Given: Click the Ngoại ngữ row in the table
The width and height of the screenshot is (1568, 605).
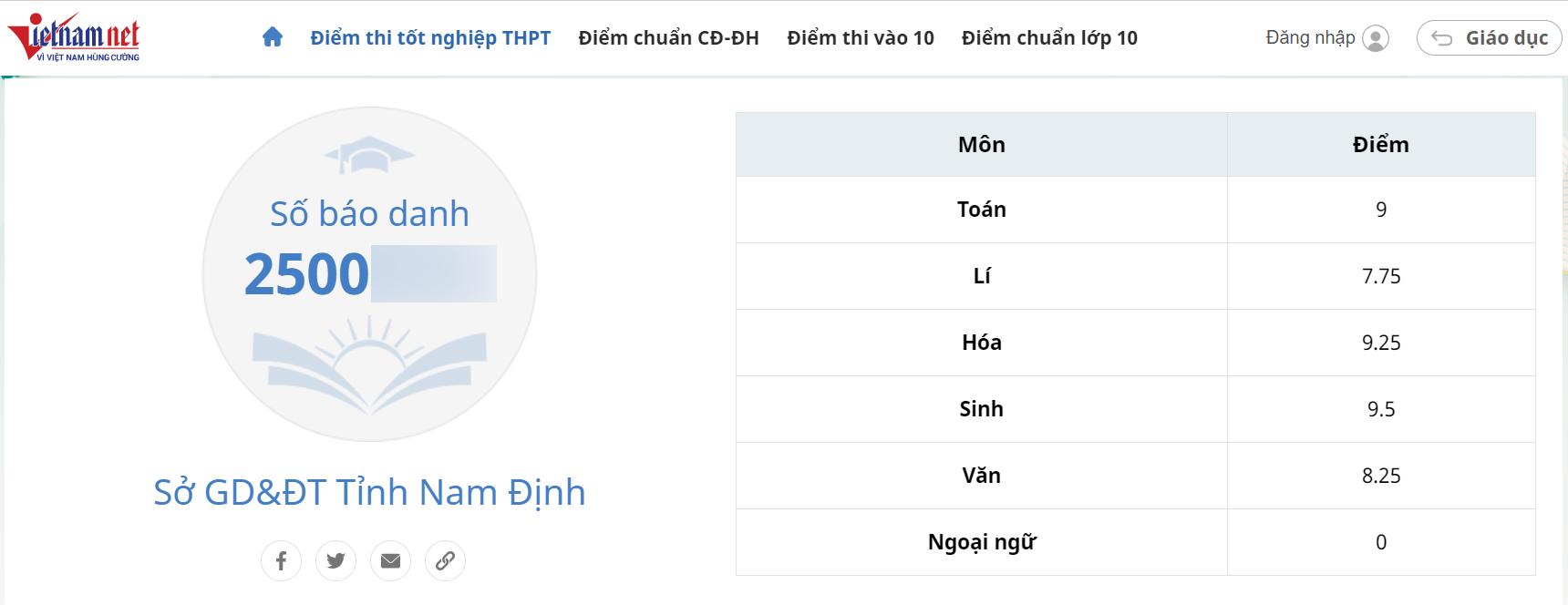Looking at the screenshot, I should (981, 541).
